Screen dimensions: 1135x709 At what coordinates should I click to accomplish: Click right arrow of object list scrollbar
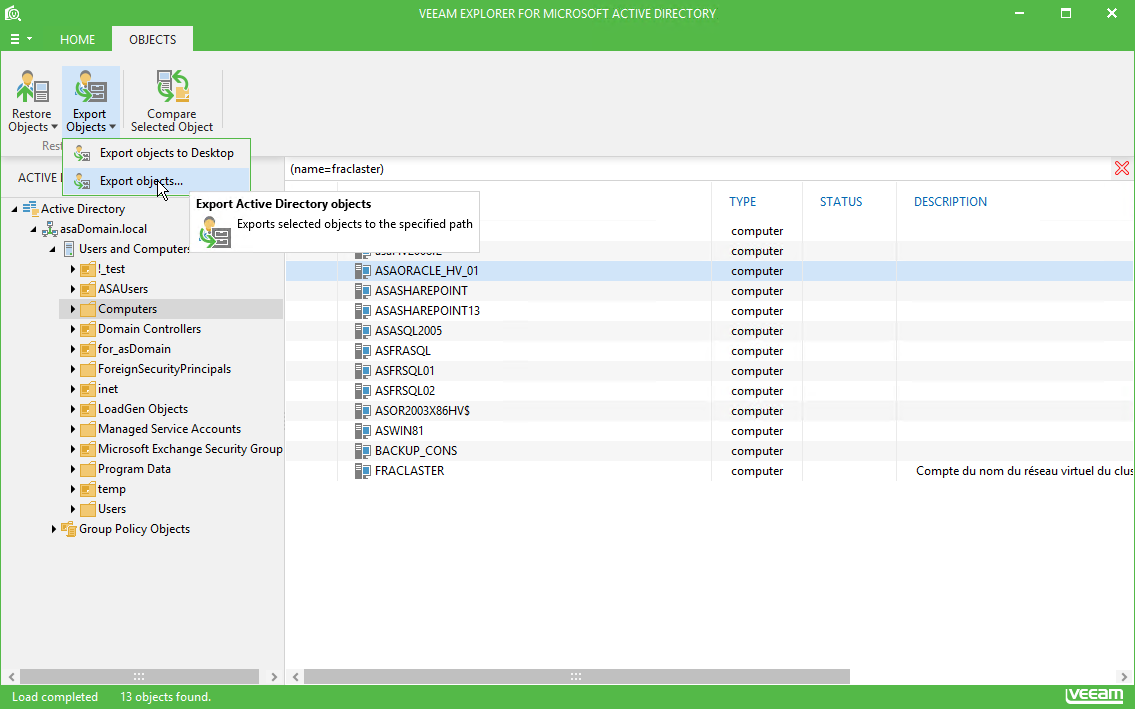coord(1124,676)
